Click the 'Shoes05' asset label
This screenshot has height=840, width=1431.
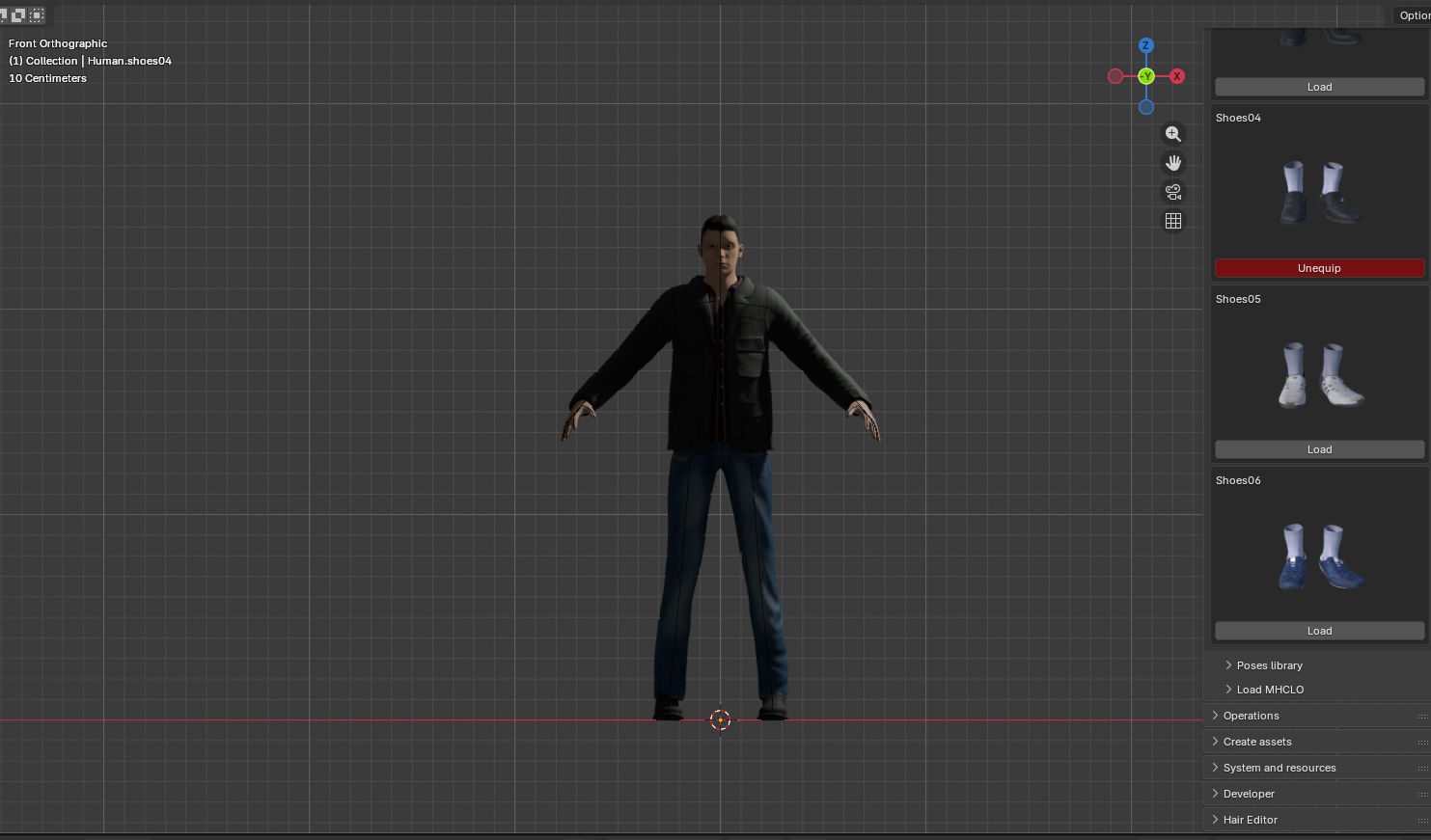point(1238,299)
